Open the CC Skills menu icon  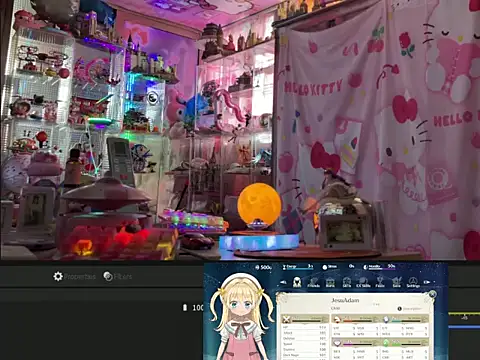(x=363, y=282)
